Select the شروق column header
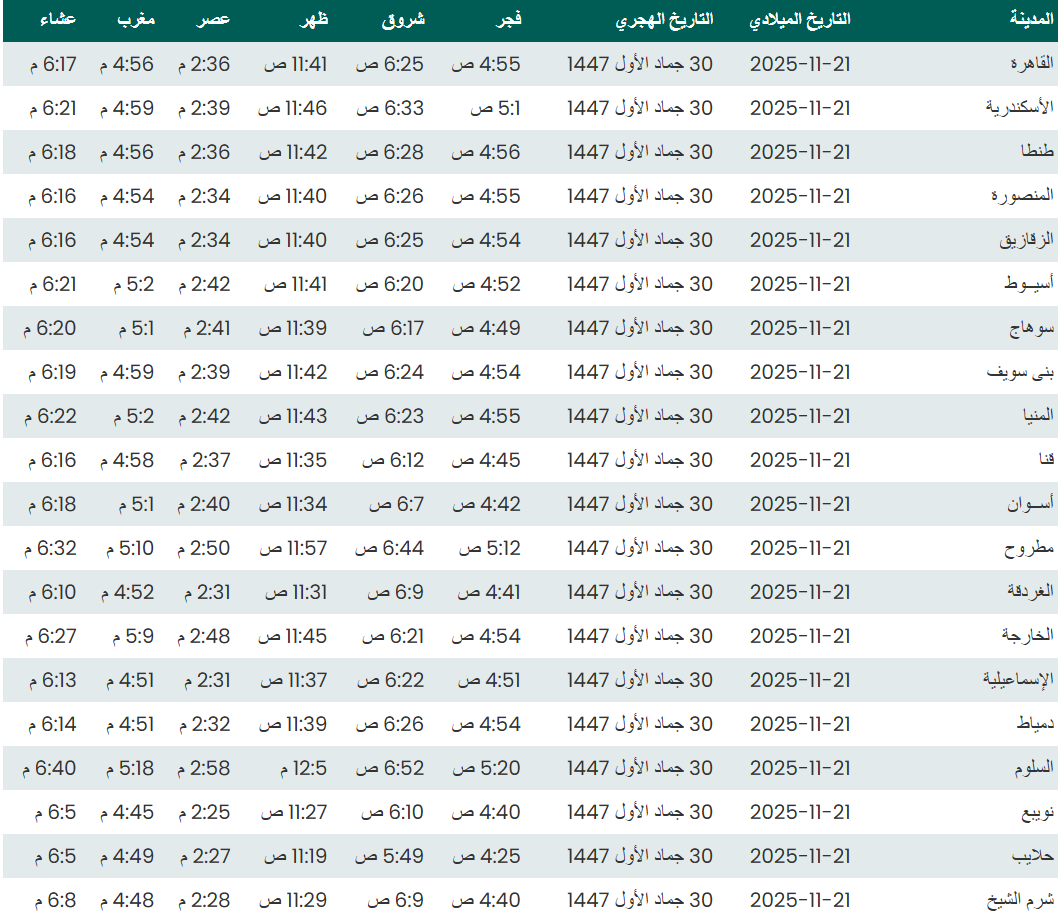The image size is (1062, 920). pos(401,20)
